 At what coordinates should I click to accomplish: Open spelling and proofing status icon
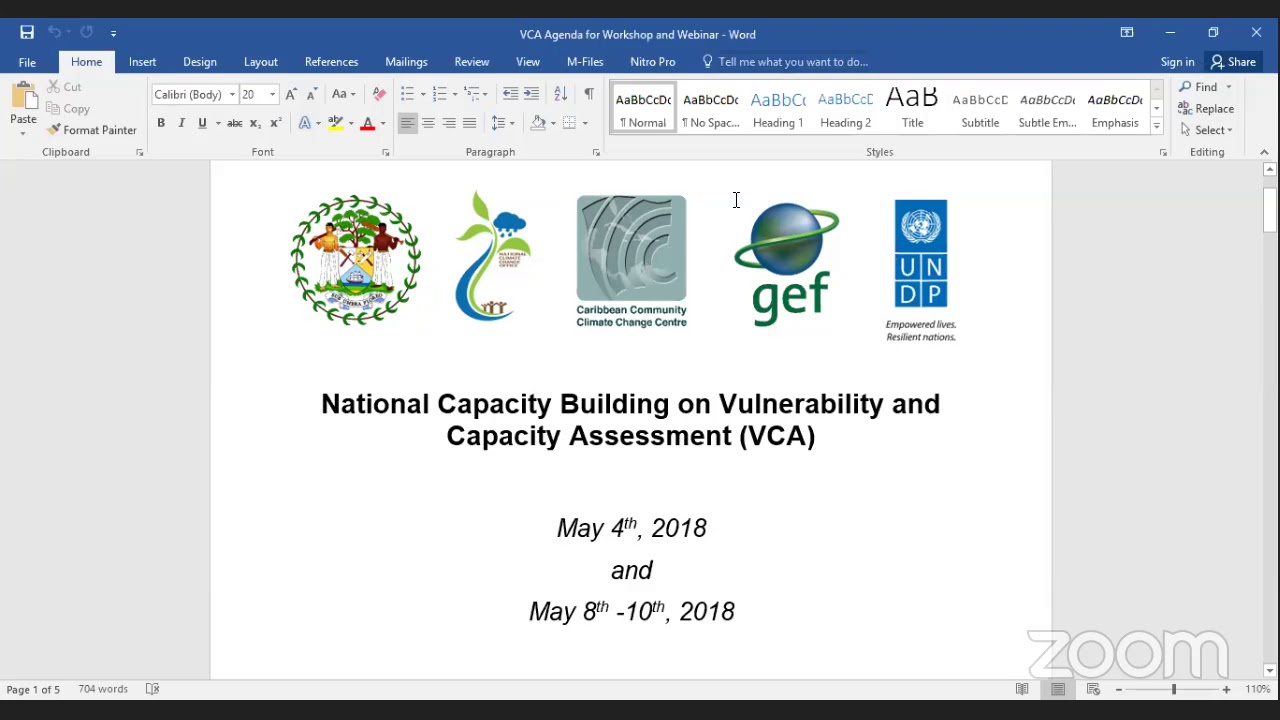click(152, 689)
